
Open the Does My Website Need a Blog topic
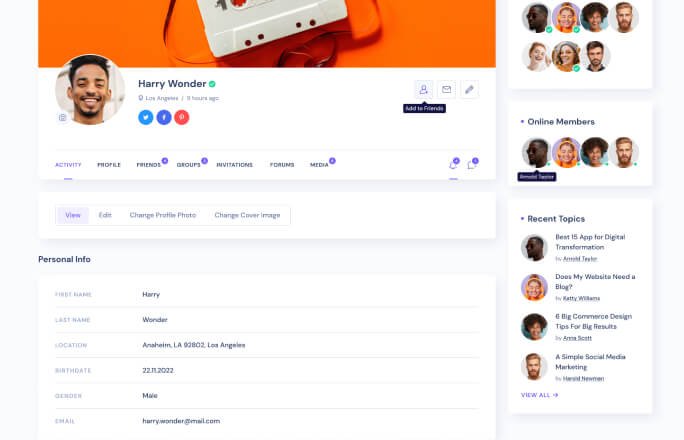tap(595, 282)
